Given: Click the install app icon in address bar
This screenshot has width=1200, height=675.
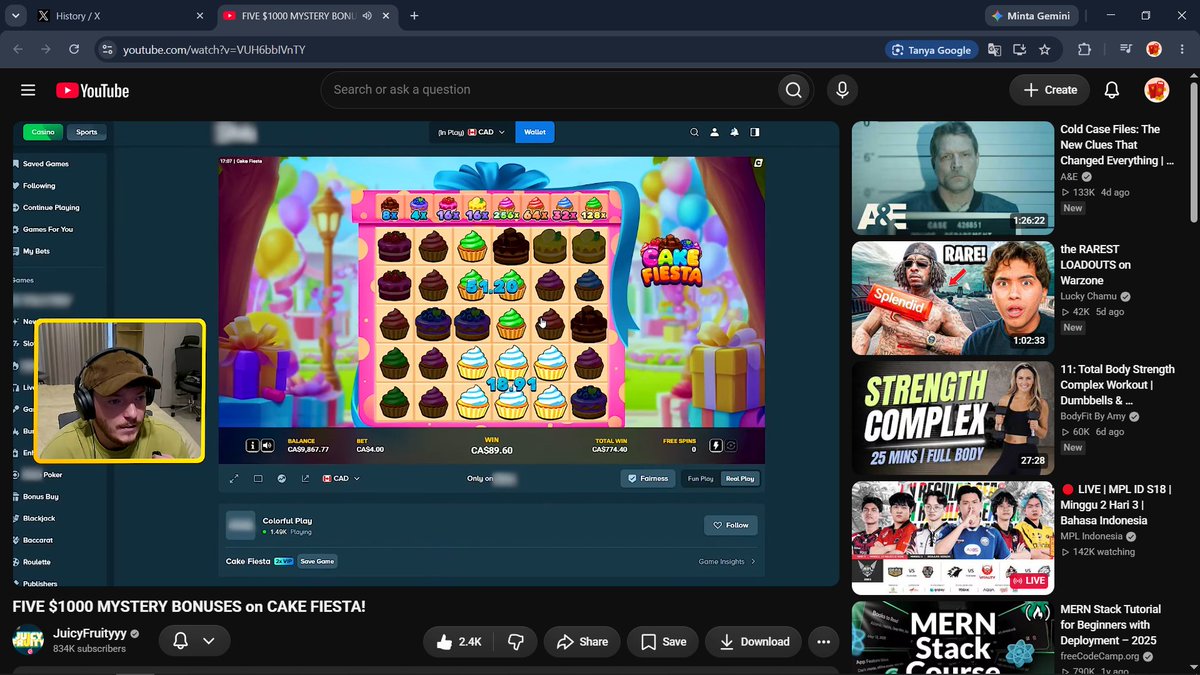Looking at the screenshot, I should (x=1019, y=49).
